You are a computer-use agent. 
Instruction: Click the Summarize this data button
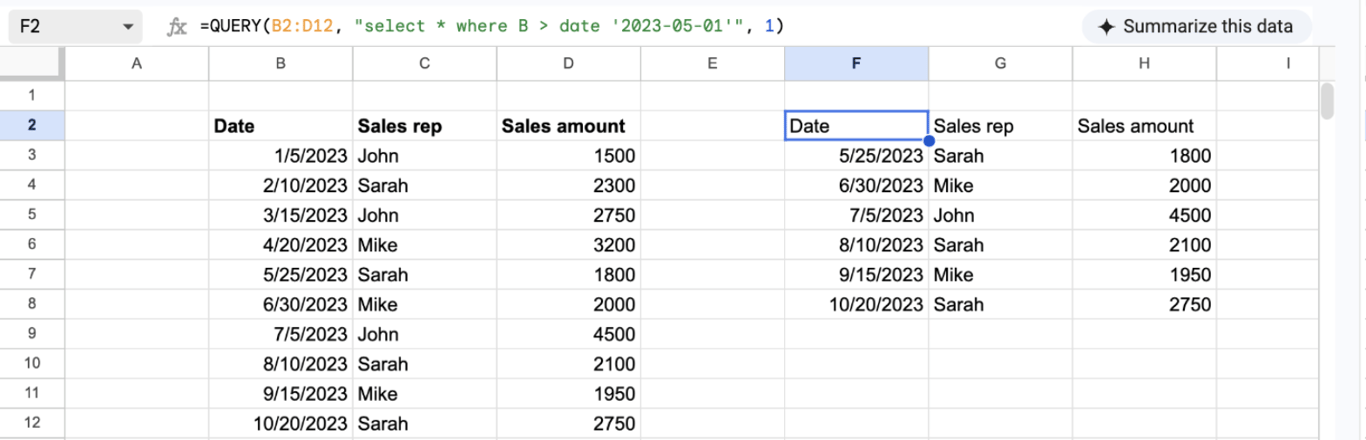pyautogui.click(x=1196, y=27)
